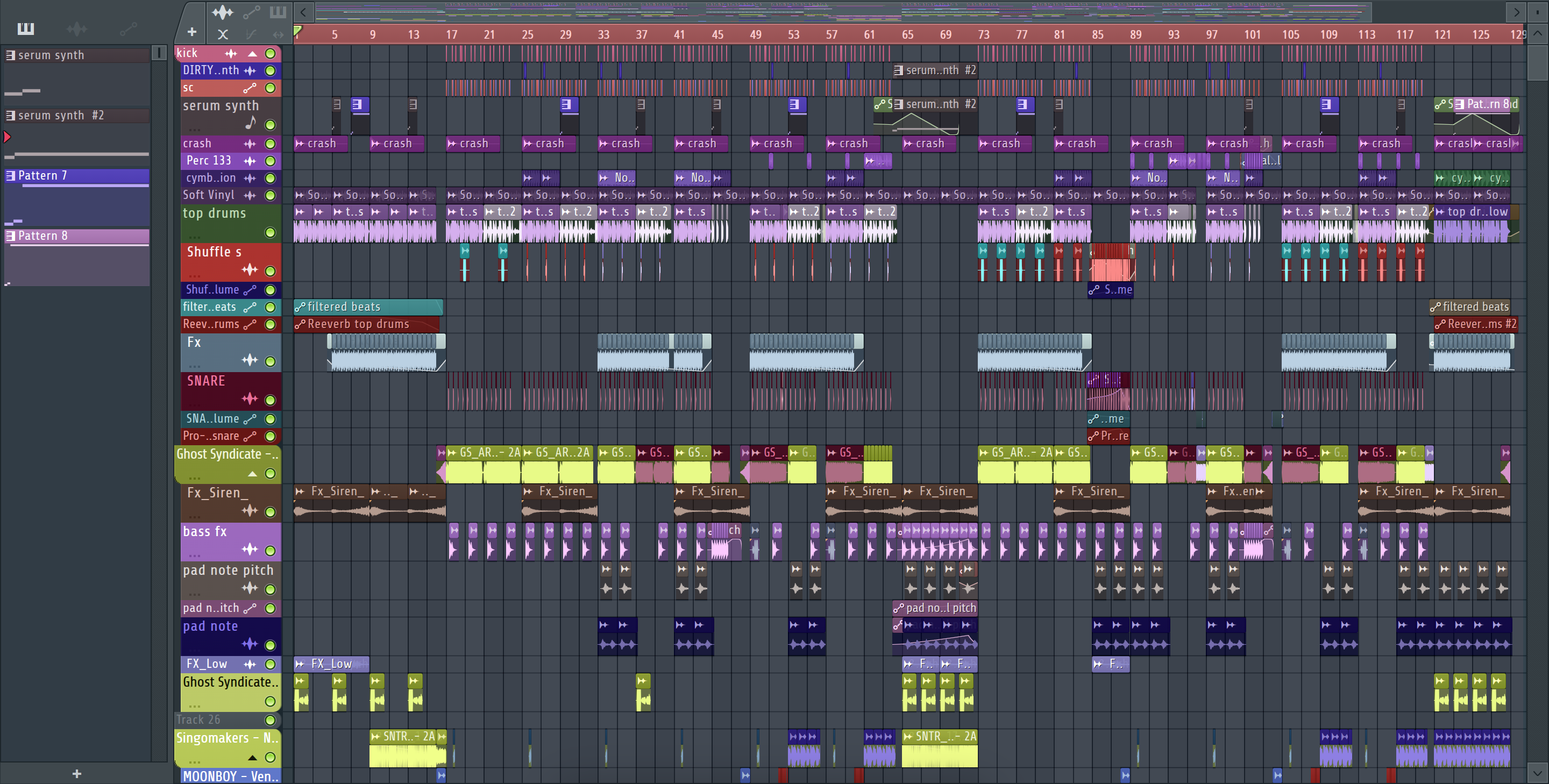Select the first FX_Low audio clip

tap(331, 664)
